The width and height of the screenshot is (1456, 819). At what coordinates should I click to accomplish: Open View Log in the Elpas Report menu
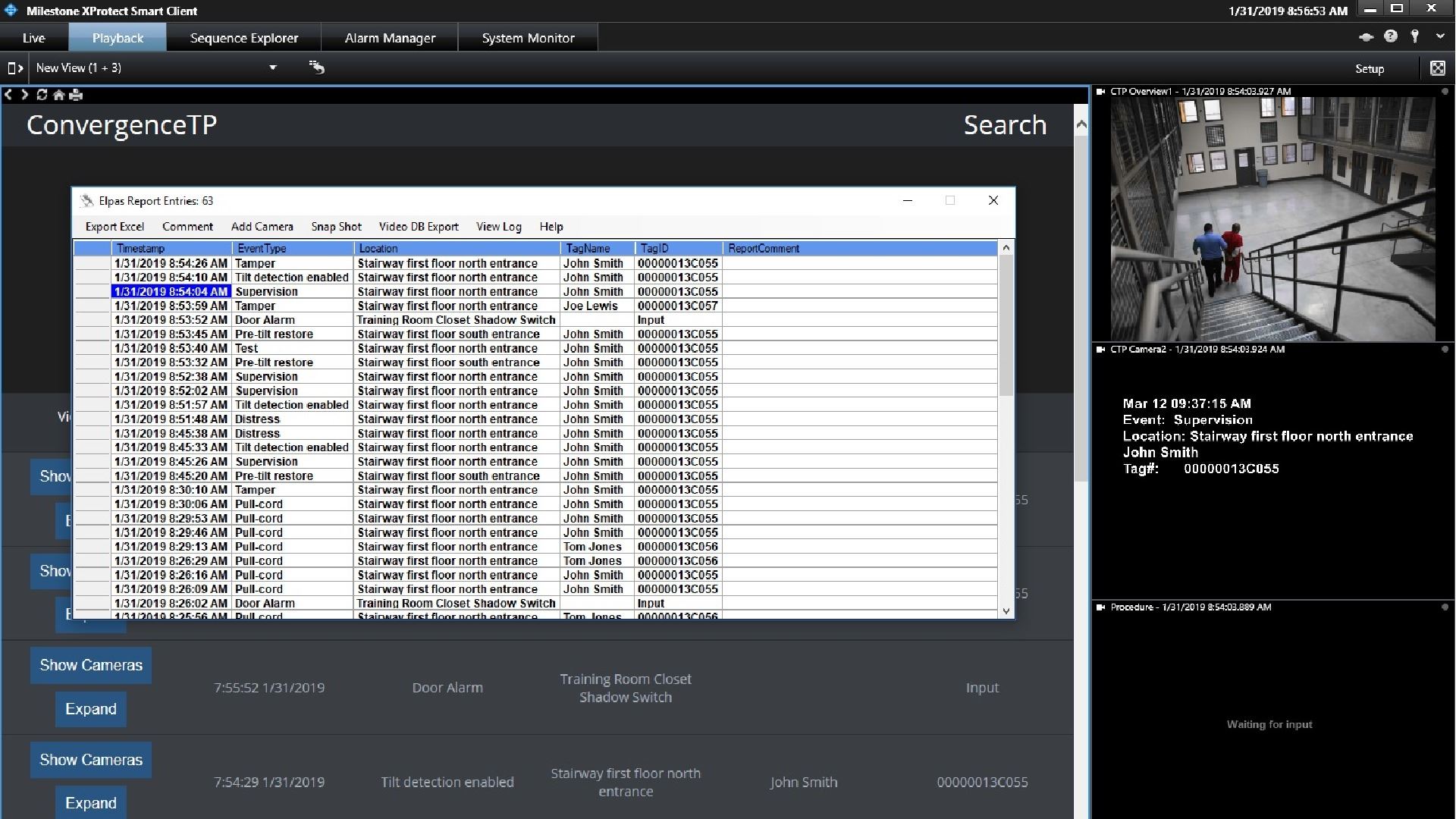tap(498, 227)
